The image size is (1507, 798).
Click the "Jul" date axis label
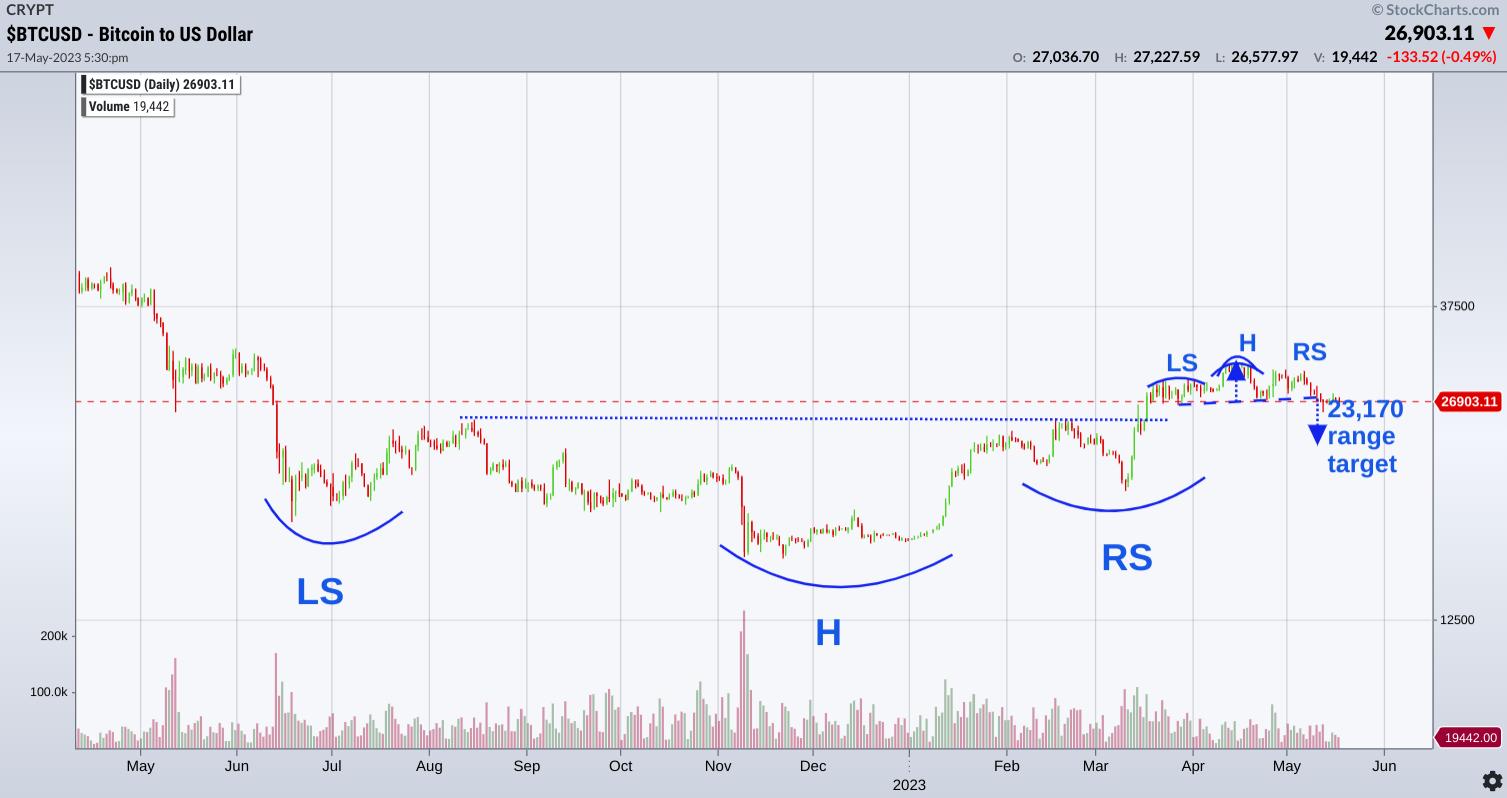tap(331, 766)
